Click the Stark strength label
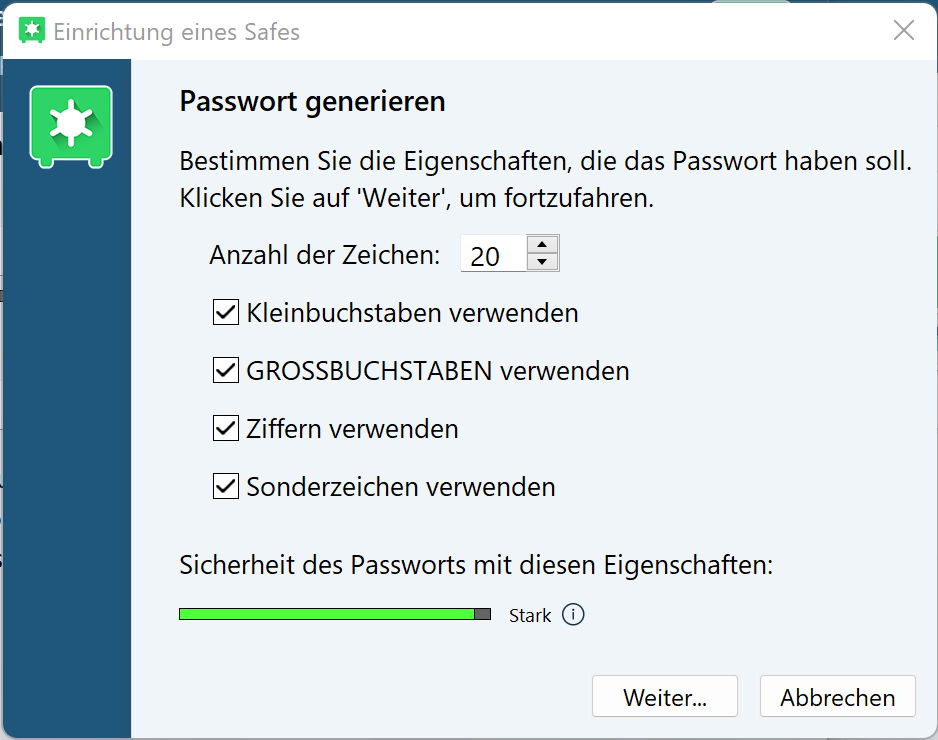 [530, 616]
